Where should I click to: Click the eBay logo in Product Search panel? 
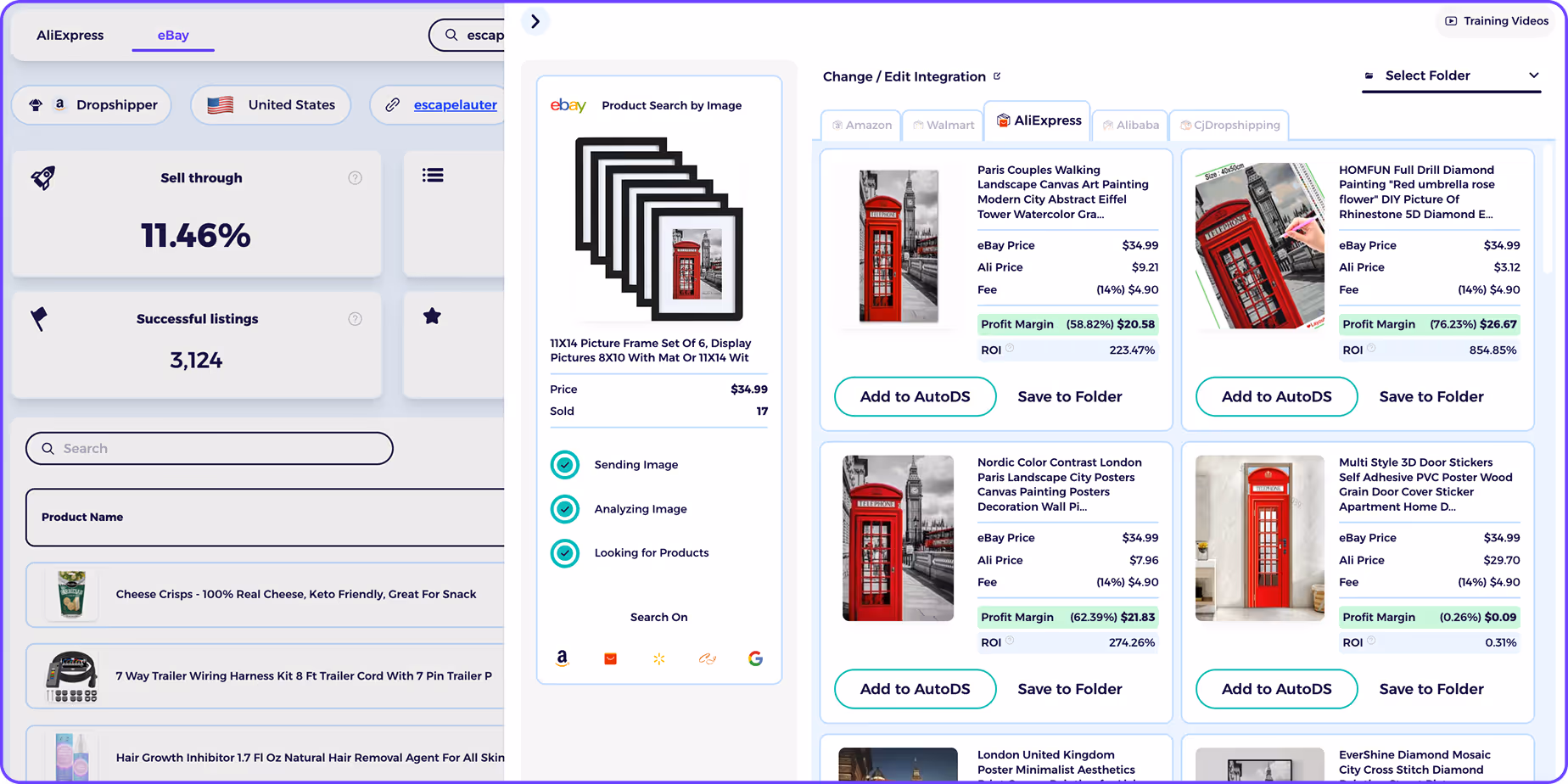(568, 105)
